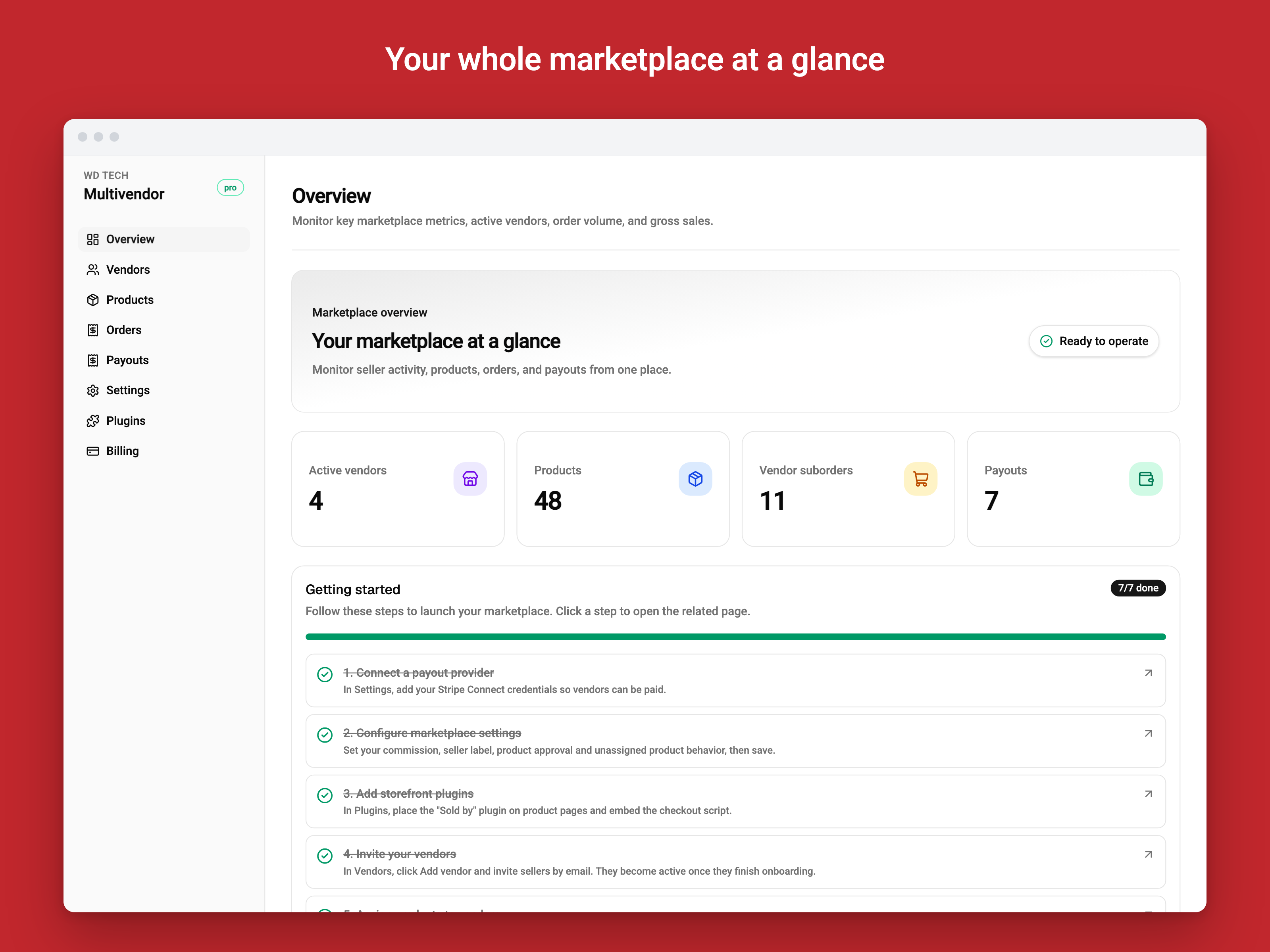Click the WD TECH label
Screen dimensions: 1270x952
pos(106,175)
